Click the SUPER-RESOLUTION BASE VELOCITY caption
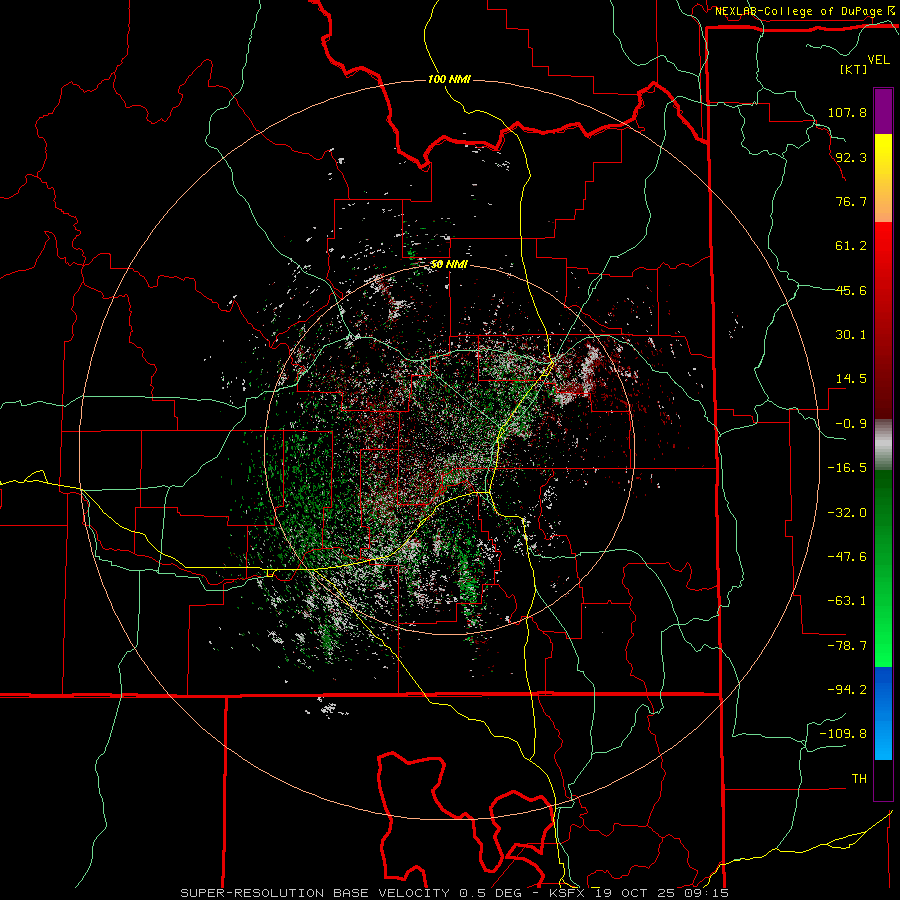This screenshot has height=900, width=900. [315, 893]
